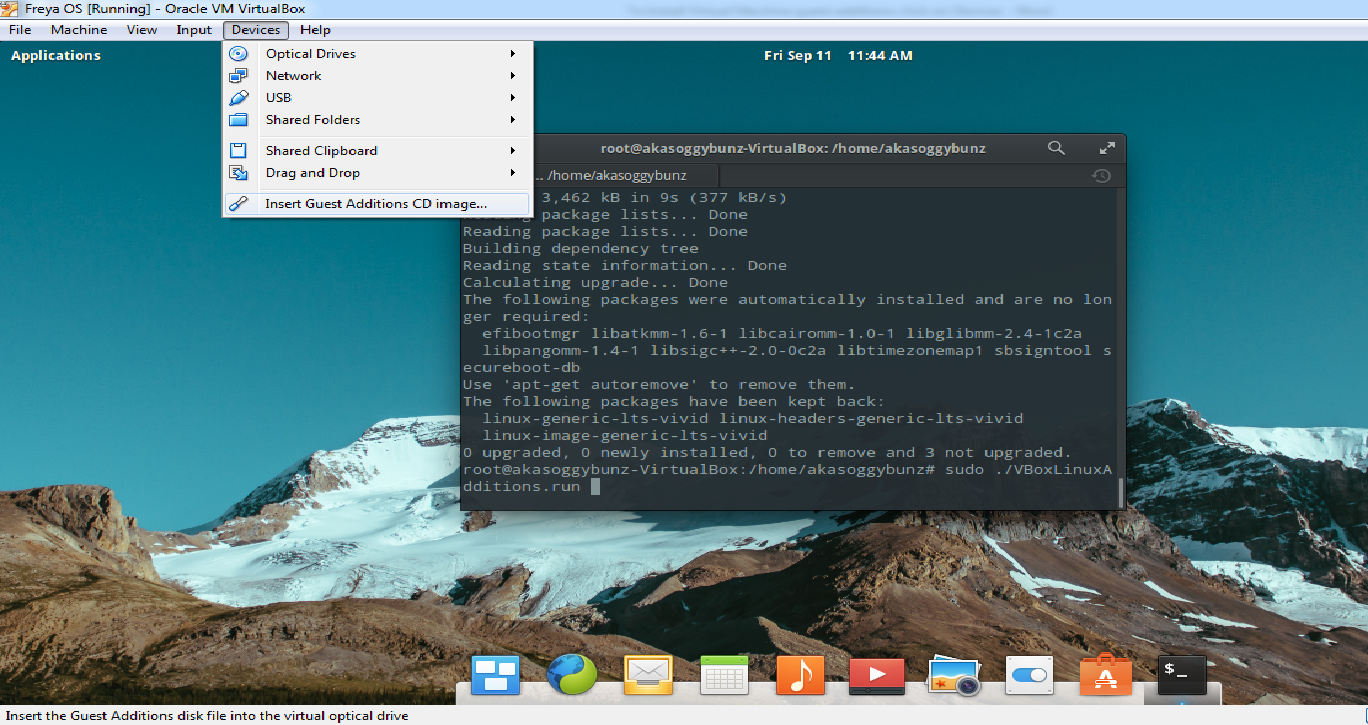Open the Shared Clipboard submenu
The height and width of the screenshot is (725, 1368).
(x=377, y=151)
